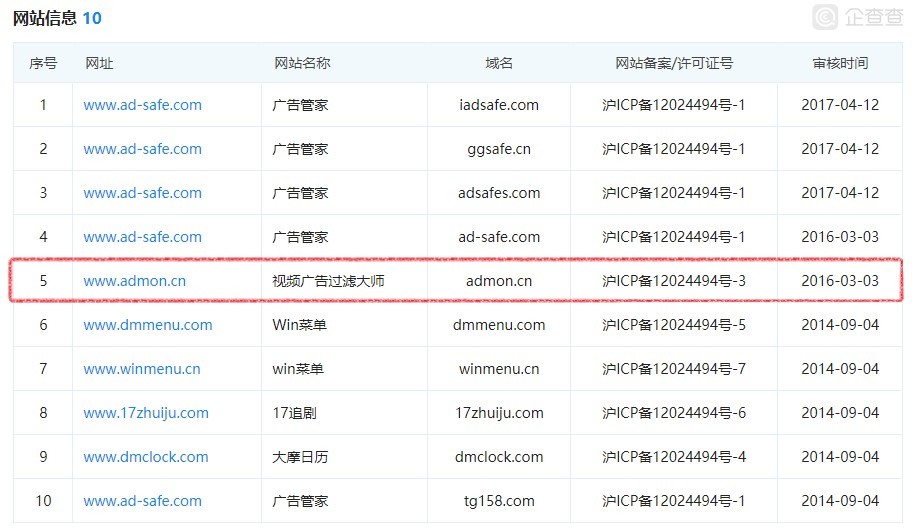Click the 审核时间 column header
The height and width of the screenshot is (531, 915).
click(840, 63)
